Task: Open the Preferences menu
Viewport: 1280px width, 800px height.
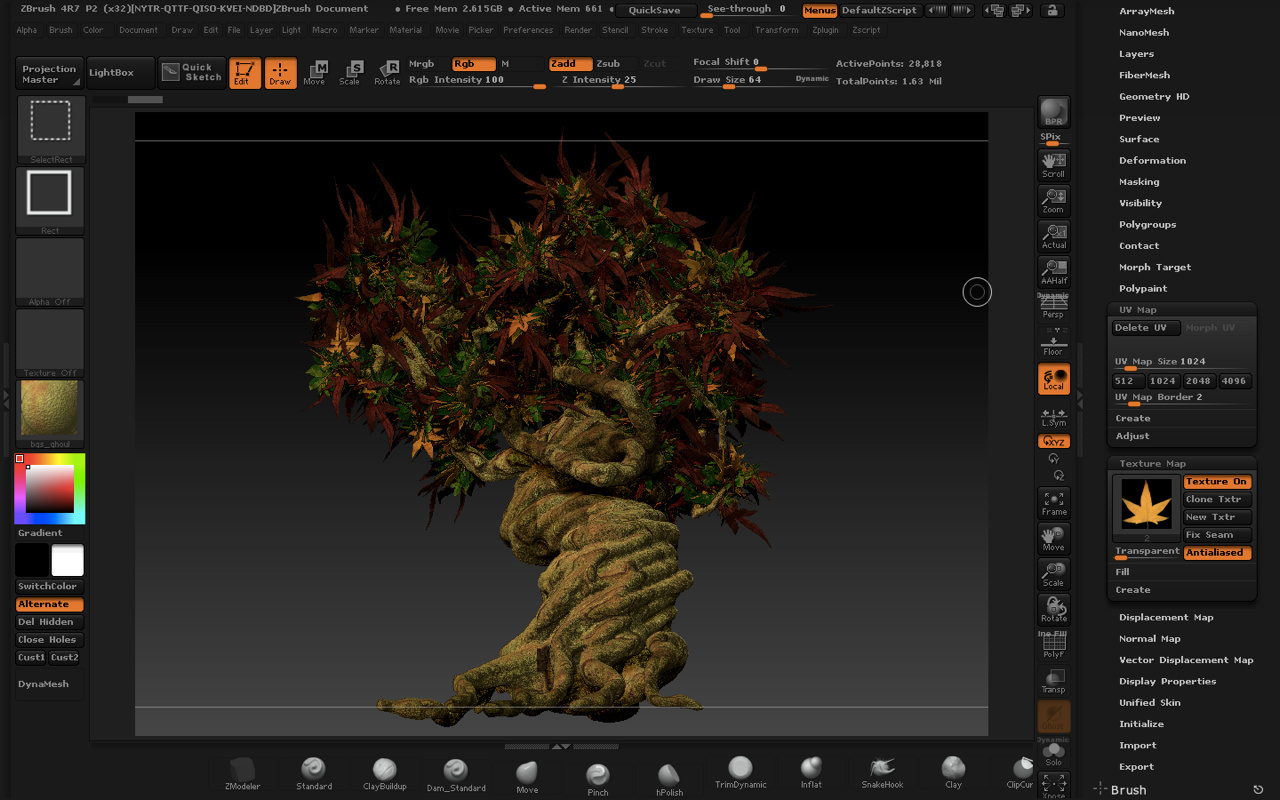Action: 528,30
